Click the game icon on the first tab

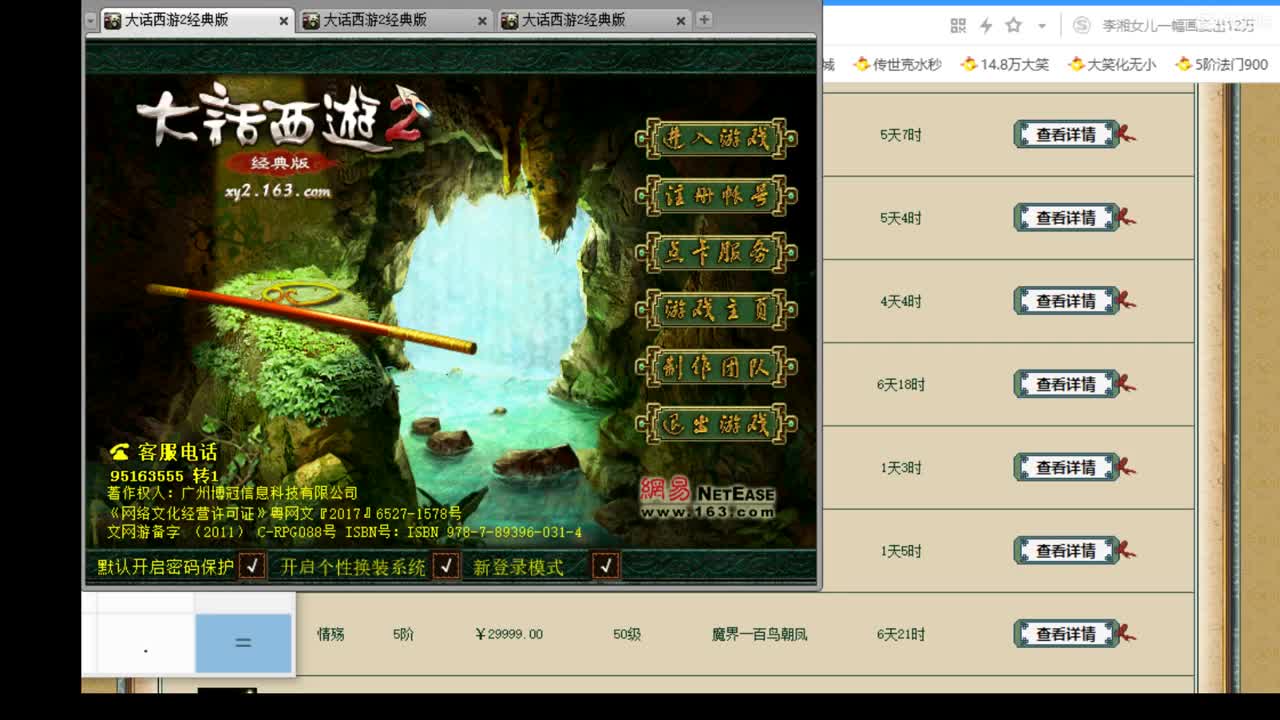coord(112,20)
